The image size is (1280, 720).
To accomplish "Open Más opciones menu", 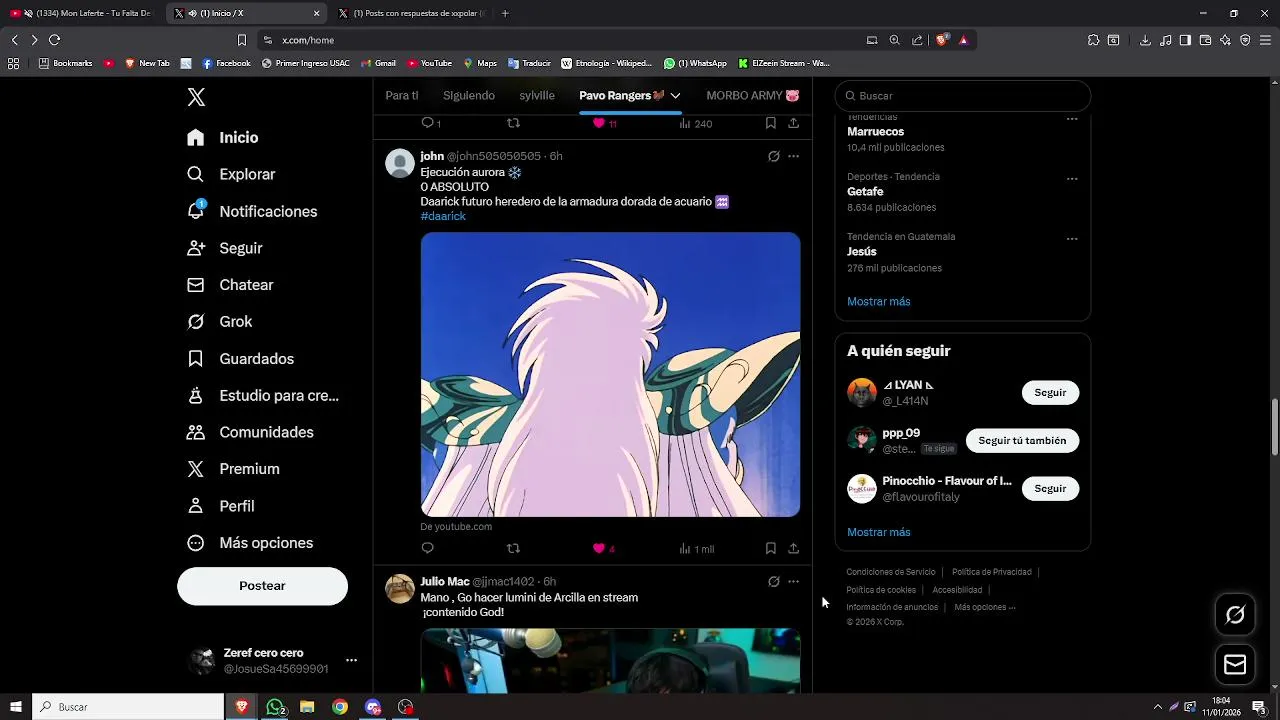I will (250, 543).
